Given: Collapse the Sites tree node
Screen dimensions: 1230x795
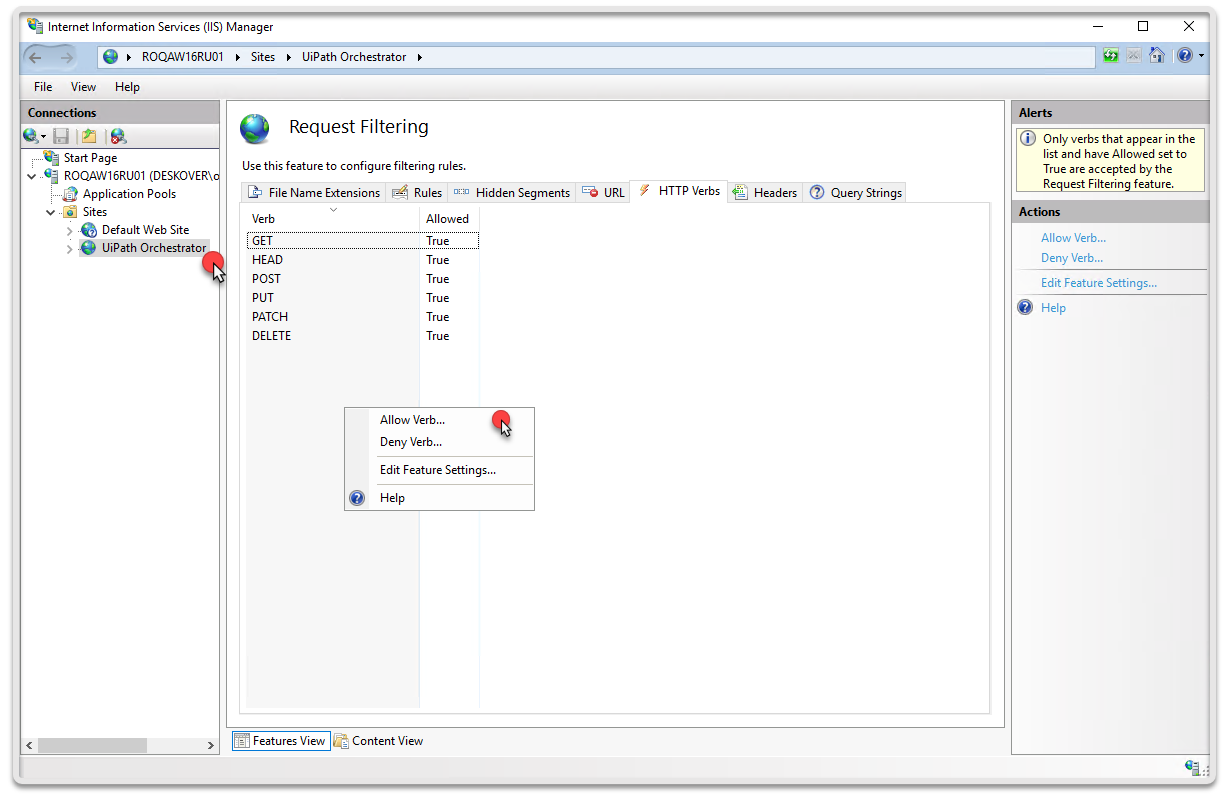Looking at the screenshot, I should point(51,212).
